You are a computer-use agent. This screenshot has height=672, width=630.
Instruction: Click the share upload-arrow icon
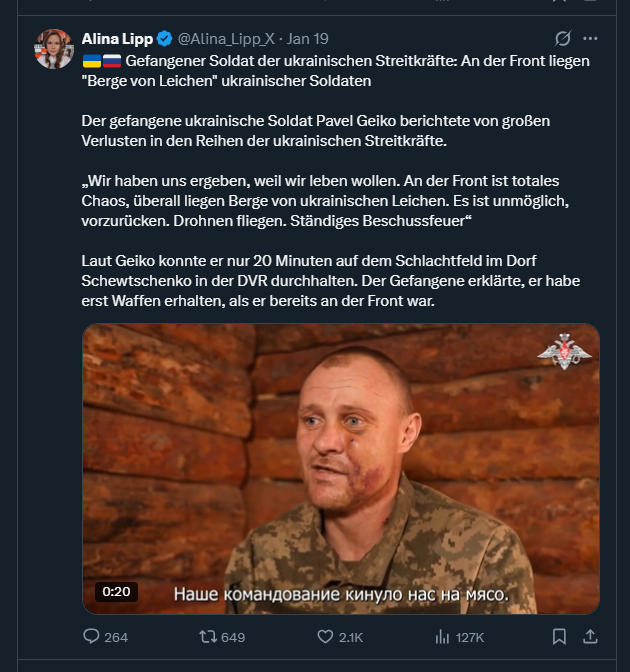tap(590, 636)
